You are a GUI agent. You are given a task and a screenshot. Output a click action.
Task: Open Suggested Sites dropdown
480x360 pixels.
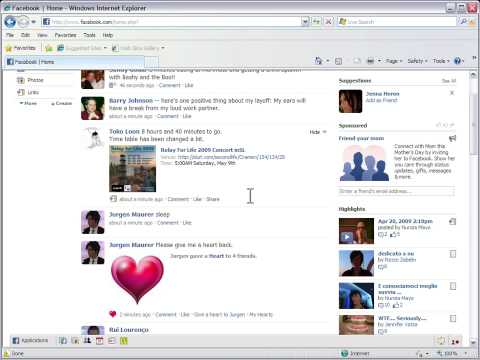tap(82, 48)
